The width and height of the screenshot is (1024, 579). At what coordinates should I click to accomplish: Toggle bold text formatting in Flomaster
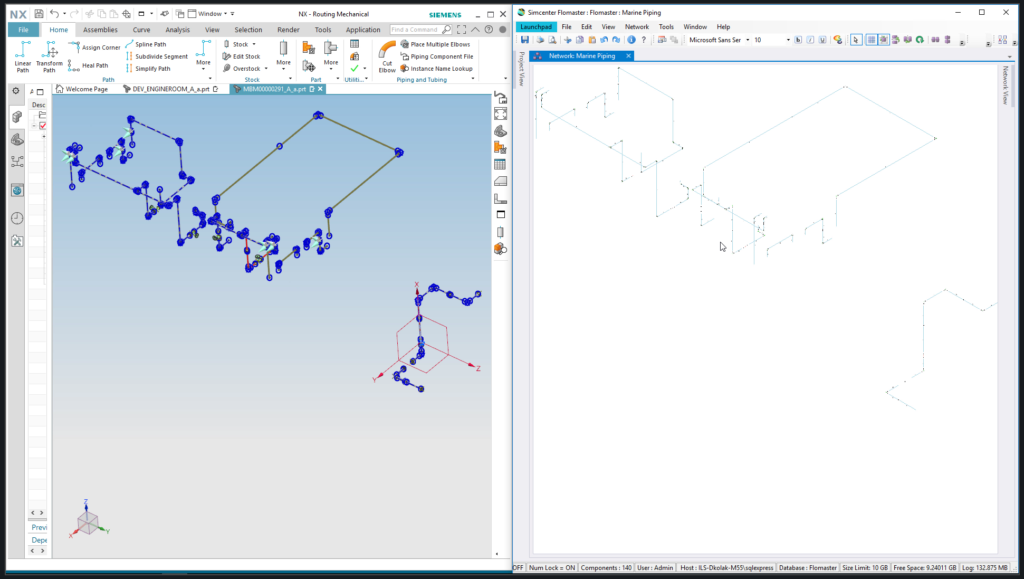point(798,40)
